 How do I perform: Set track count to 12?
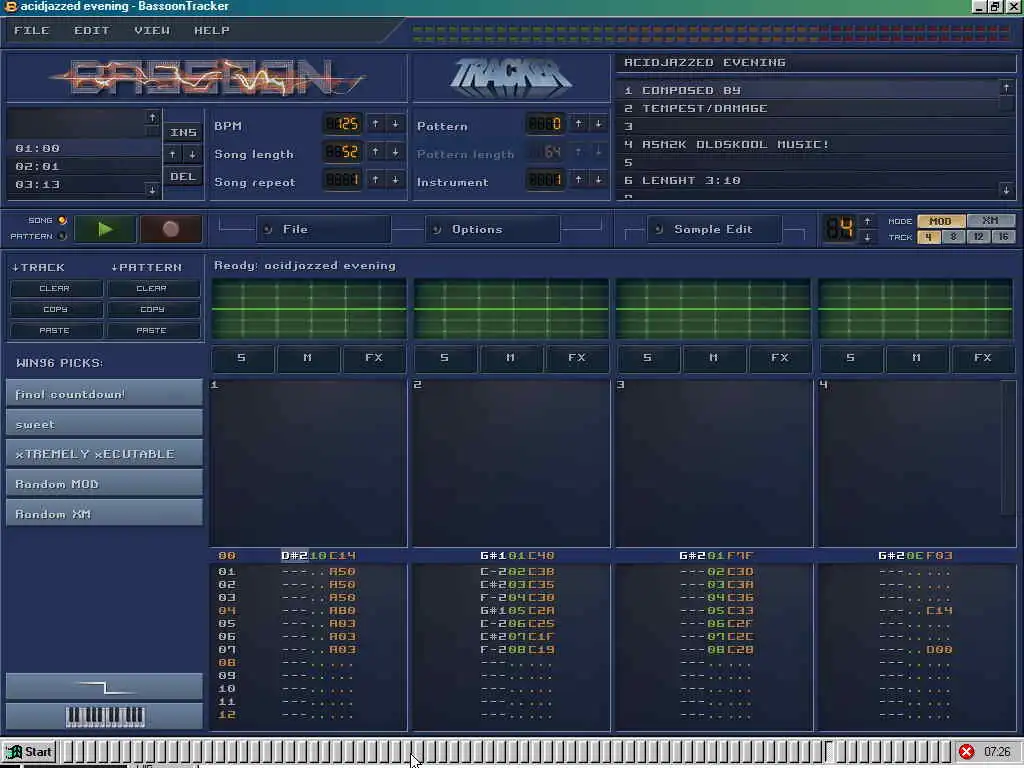coord(978,237)
